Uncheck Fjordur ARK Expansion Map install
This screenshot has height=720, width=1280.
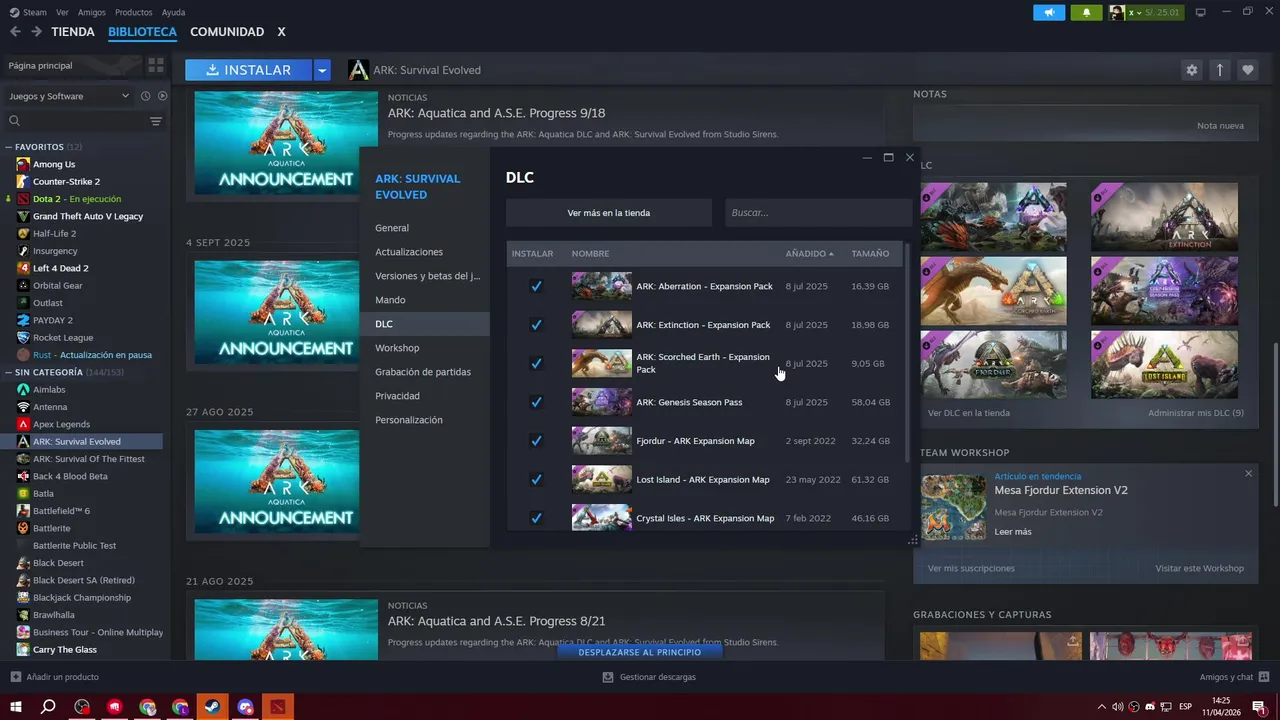(x=536, y=441)
